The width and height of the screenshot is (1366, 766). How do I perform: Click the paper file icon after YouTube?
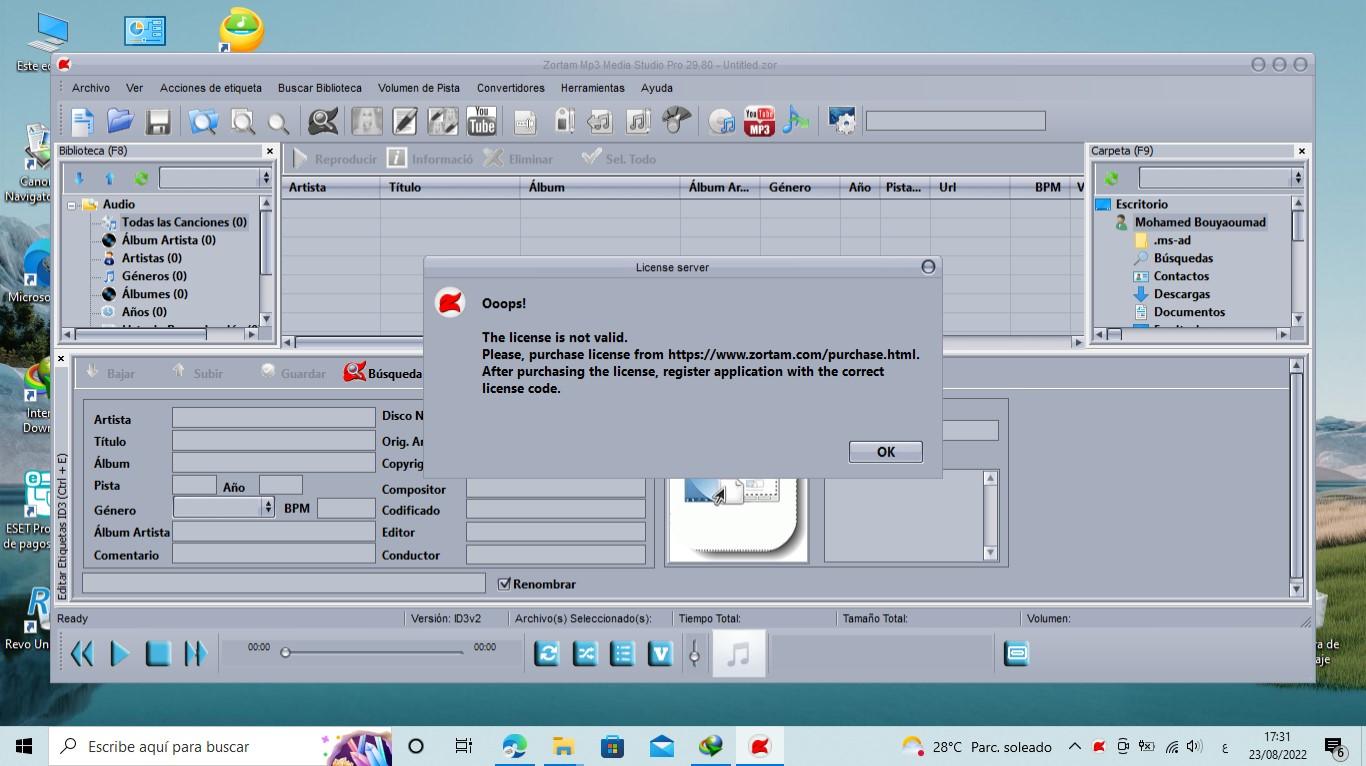coord(524,122)
